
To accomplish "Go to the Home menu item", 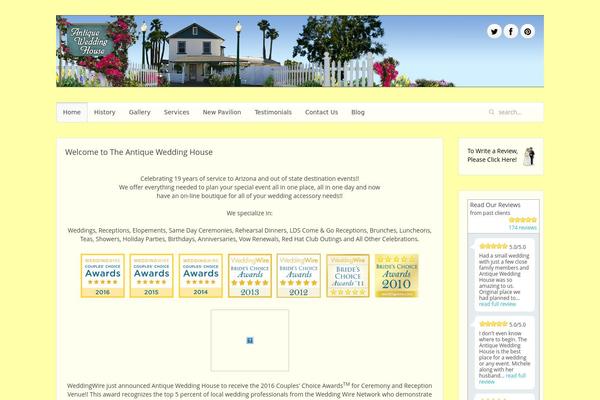I will 72,112.
